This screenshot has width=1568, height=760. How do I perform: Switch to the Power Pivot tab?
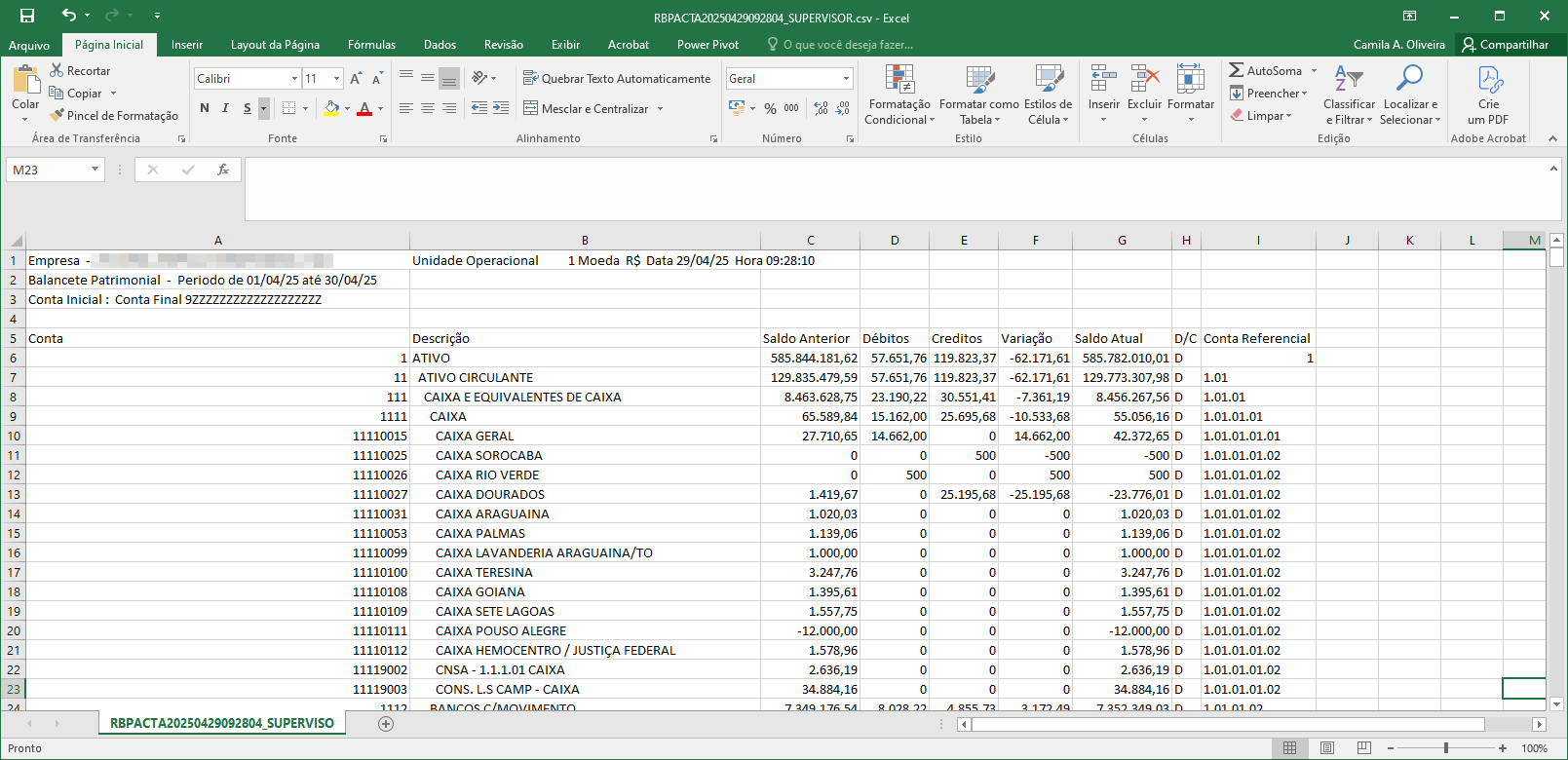point(708,45)
